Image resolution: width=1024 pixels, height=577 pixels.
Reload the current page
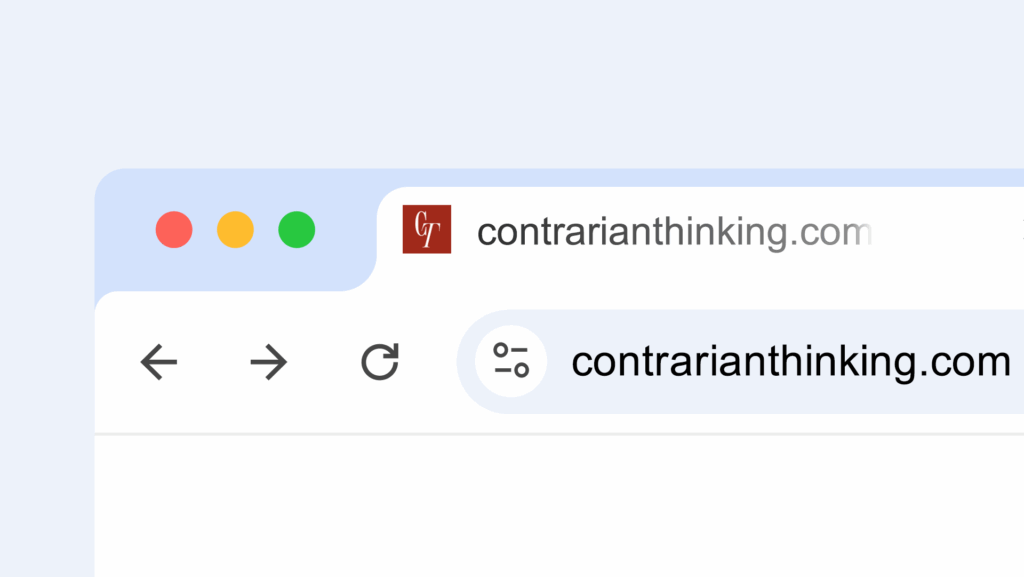point(380,362)
